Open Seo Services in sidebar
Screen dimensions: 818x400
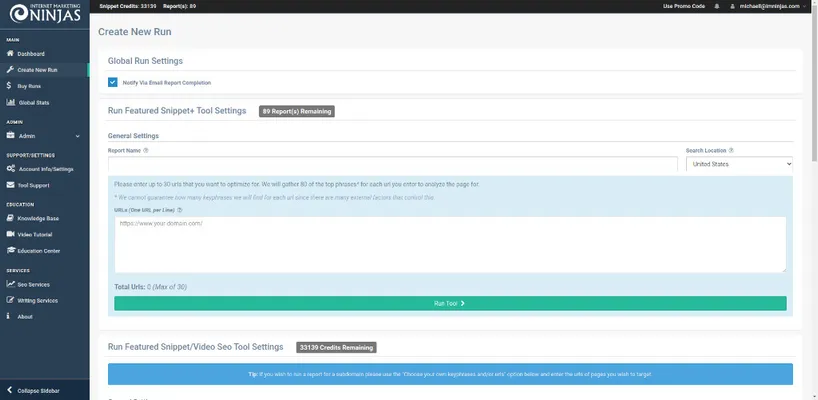click(x=36, y=284)
